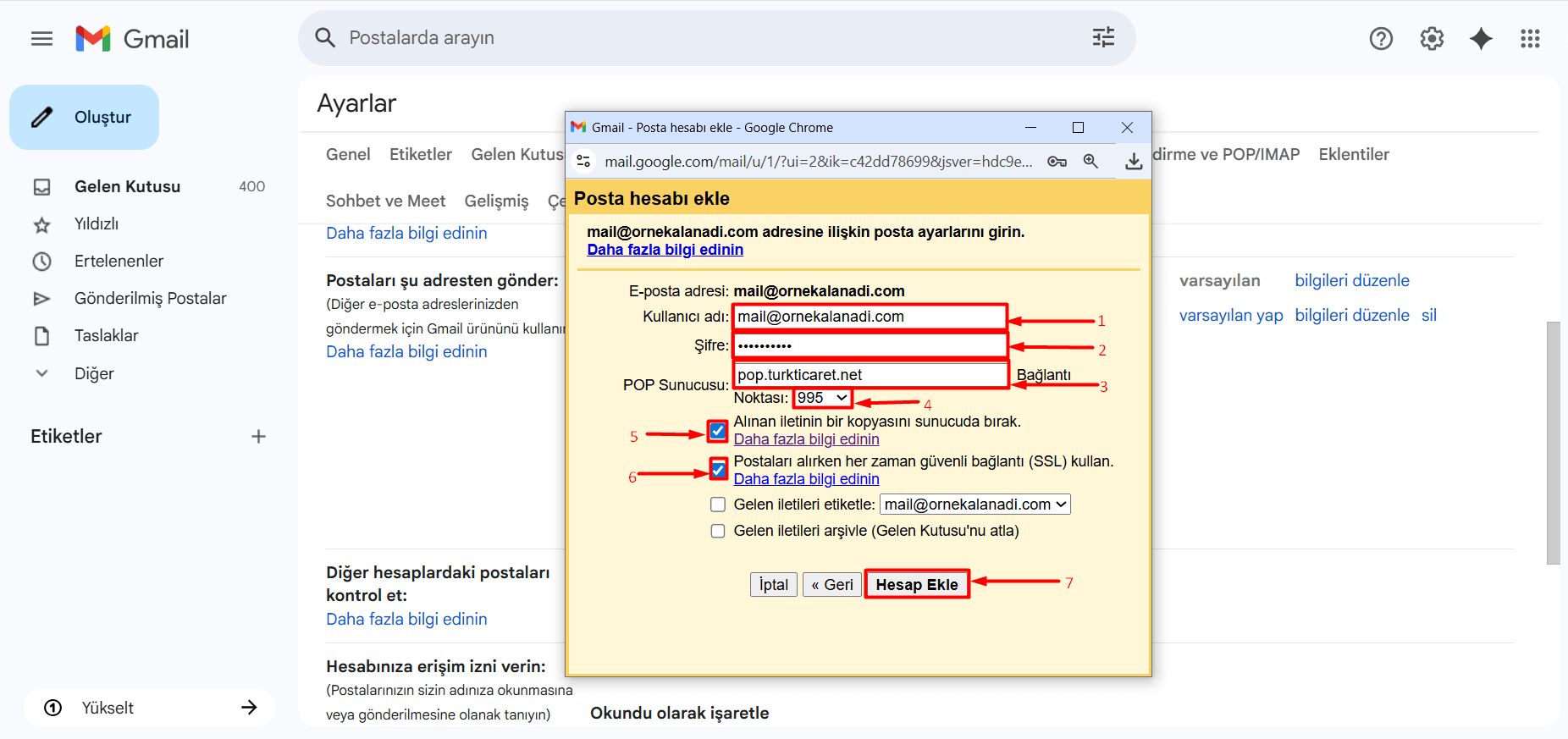The width and height of the screenshot is (1568, 739).
Task: Click into the Şifre password field
Action: coord(870,345)
